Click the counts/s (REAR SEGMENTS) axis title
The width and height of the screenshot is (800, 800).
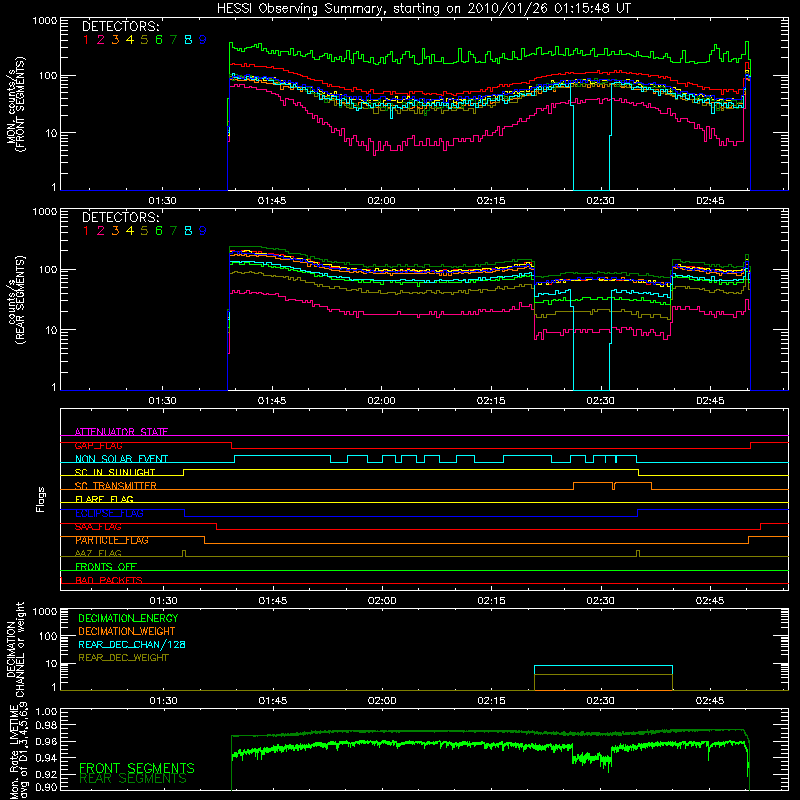(16, 300)
